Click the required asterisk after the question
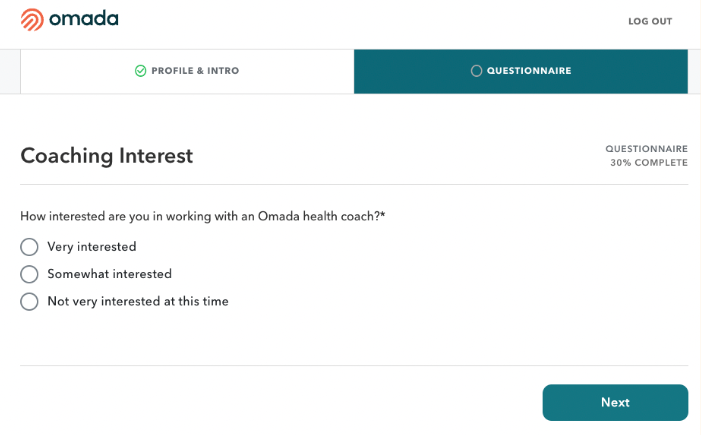701x435 pixels. tap(382, 215)
